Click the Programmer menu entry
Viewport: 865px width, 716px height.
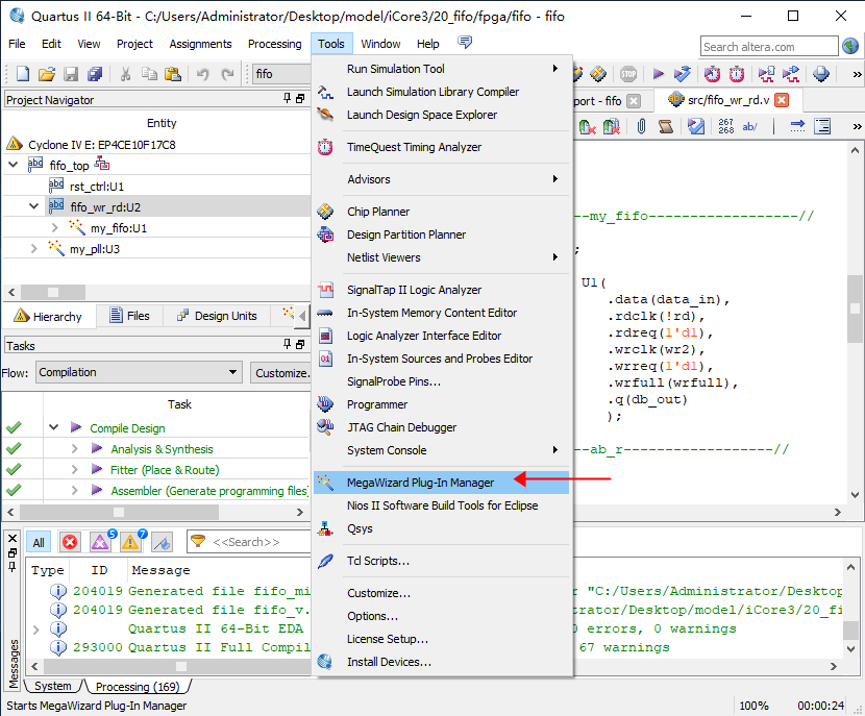coord(377,404)
